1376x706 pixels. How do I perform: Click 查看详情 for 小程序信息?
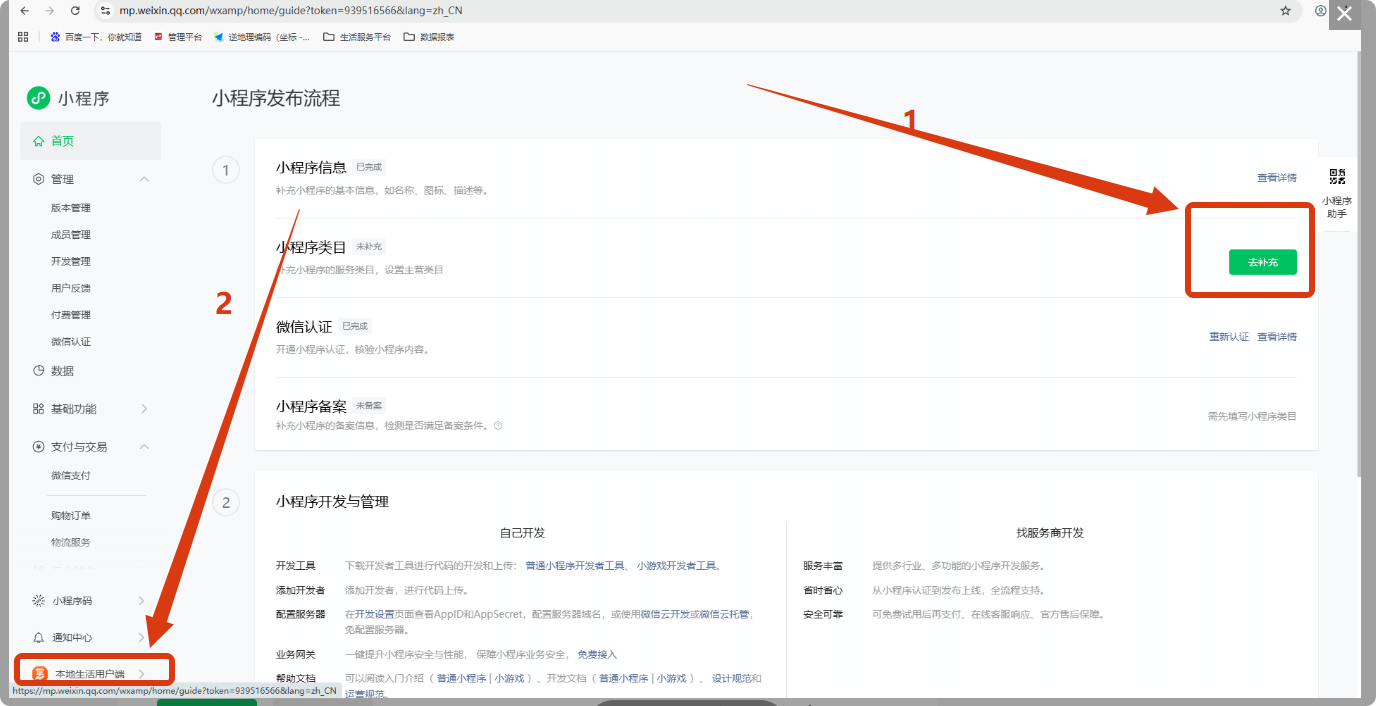[x=1277, y=177]
